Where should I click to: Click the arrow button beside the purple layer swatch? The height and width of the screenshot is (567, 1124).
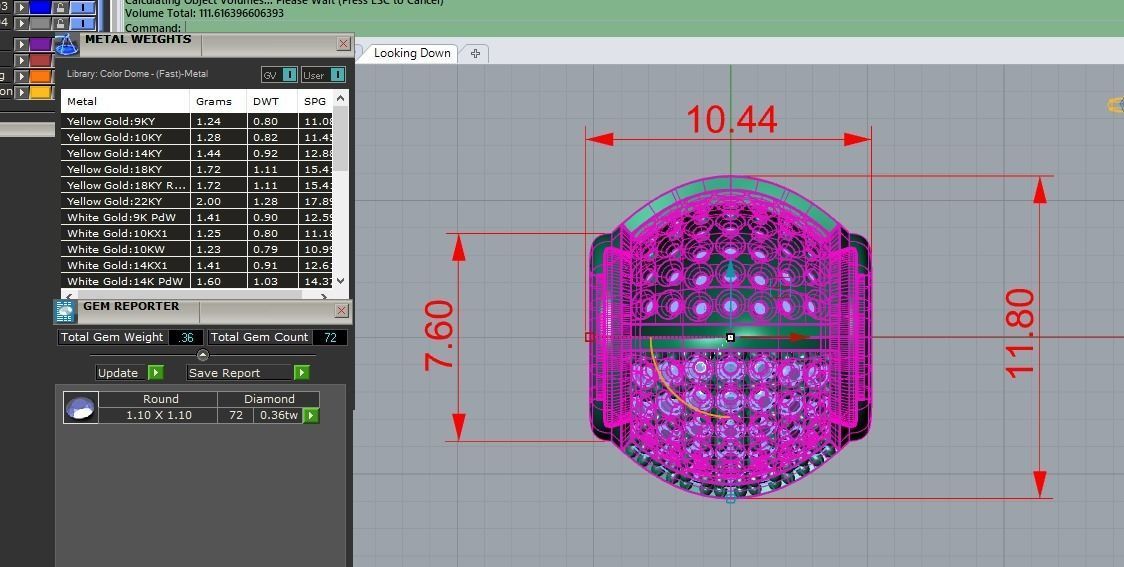click(22, 44)
